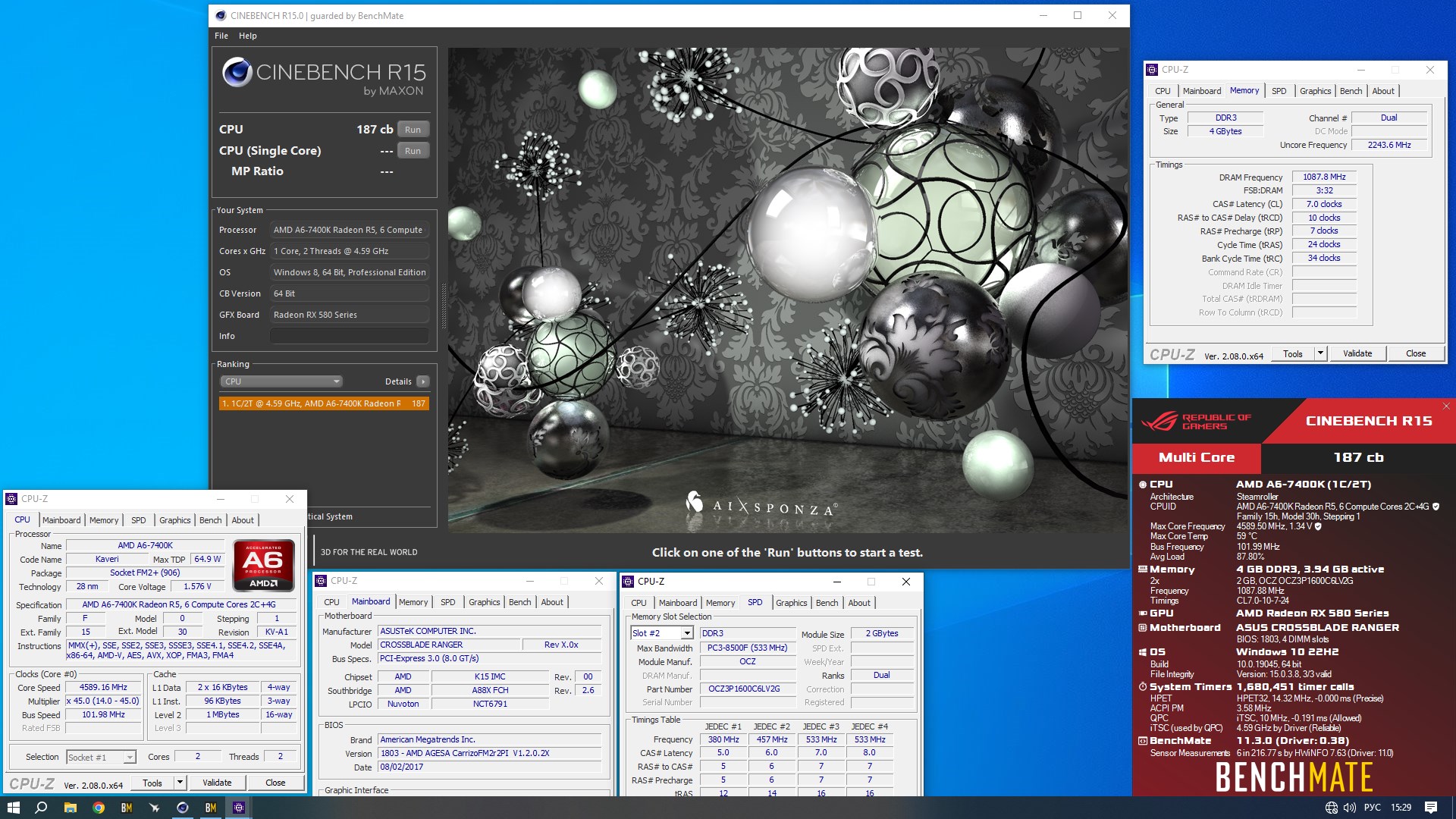The height and width of the screenshot is (819, 1456).
Task: Click the airplane icon in the taskbar
Action: coord(155,808)
